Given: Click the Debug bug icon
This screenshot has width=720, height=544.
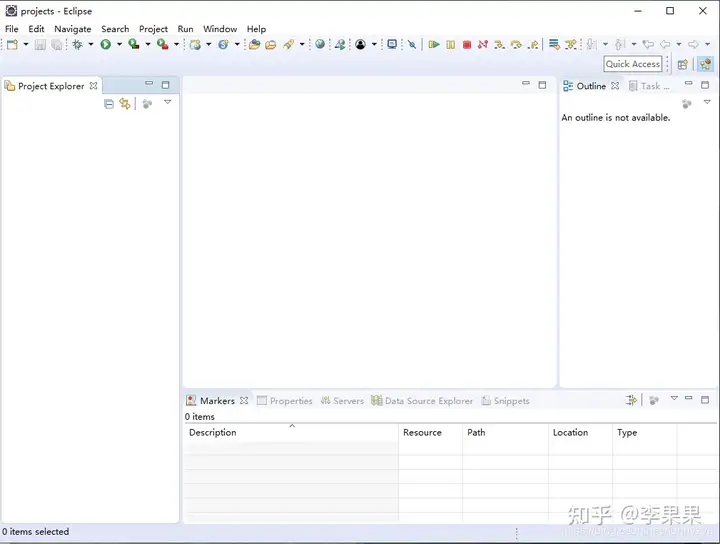Looking at the screenshot, I should tap(78, 45).
